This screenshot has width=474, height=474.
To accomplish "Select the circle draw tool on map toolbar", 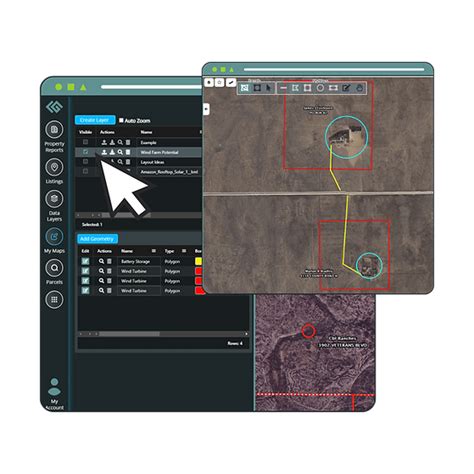I will 320,88.
